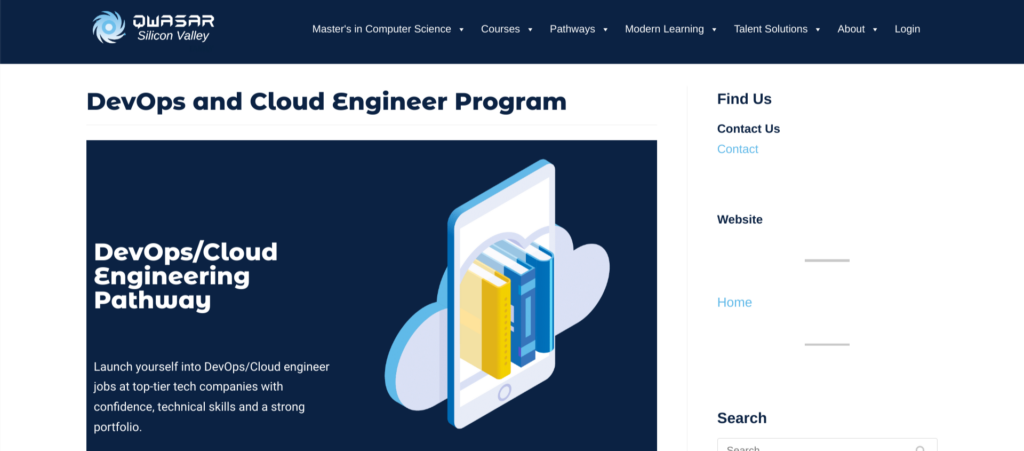Select Pathways in the navigation bar
Image resolution: width=1024 pixels, height=451 pixels.
tap(572, 29)
